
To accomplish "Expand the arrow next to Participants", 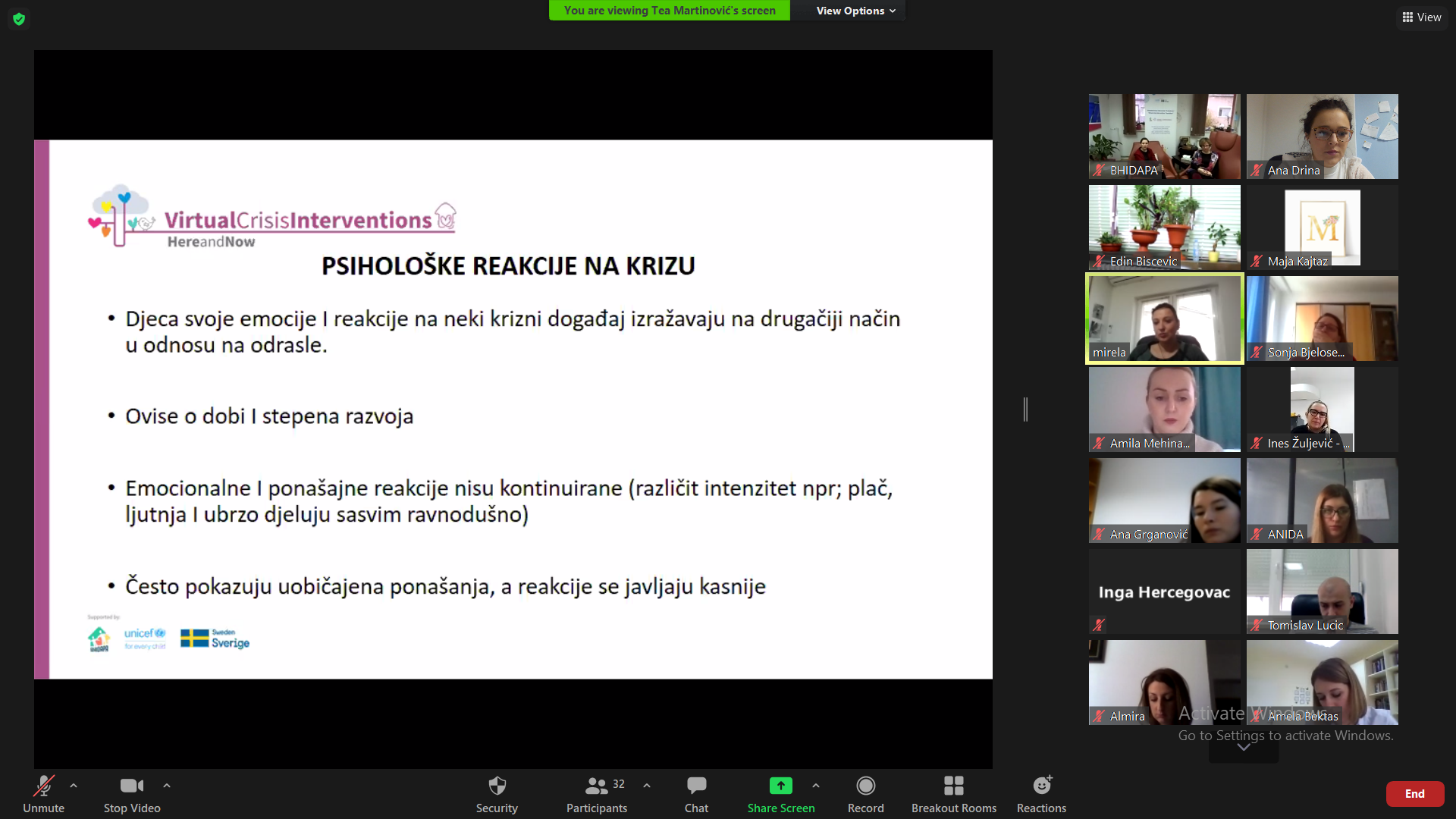I will tap(647, 786).
